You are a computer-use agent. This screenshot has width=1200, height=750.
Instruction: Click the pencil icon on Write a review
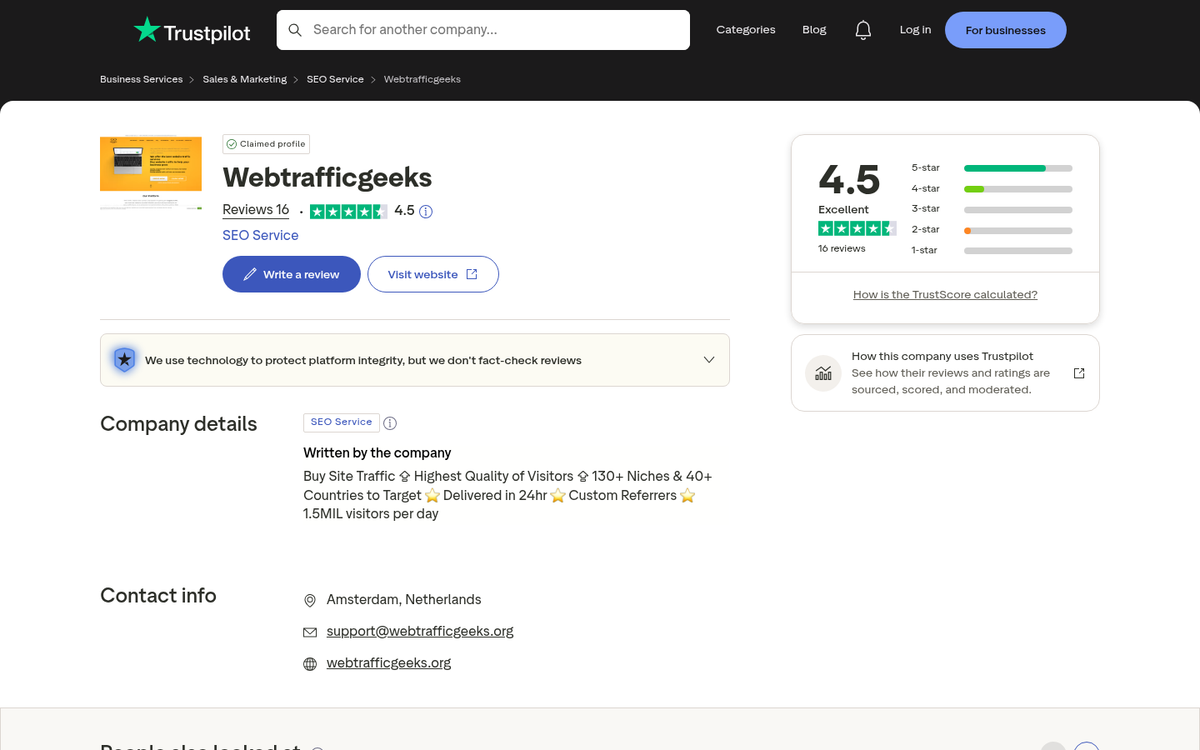tap(250, 274)
